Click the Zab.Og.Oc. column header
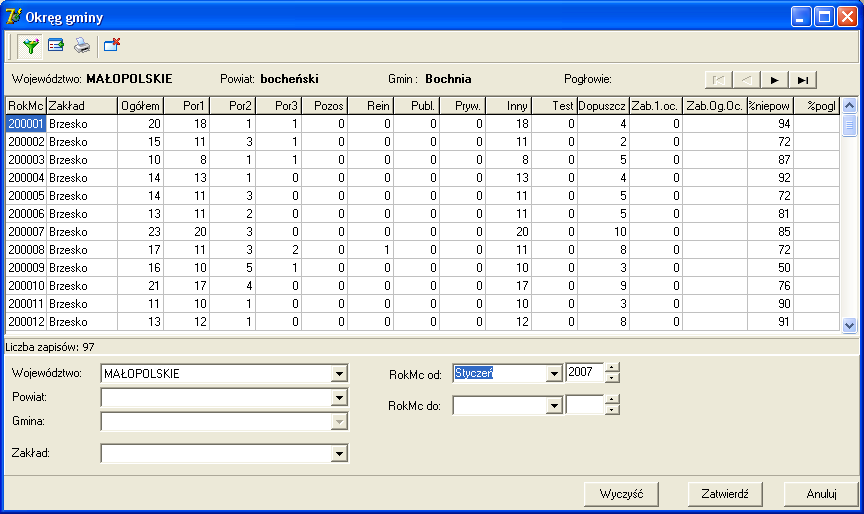This screenshot has width=864, height=514. tap(715, 106)
